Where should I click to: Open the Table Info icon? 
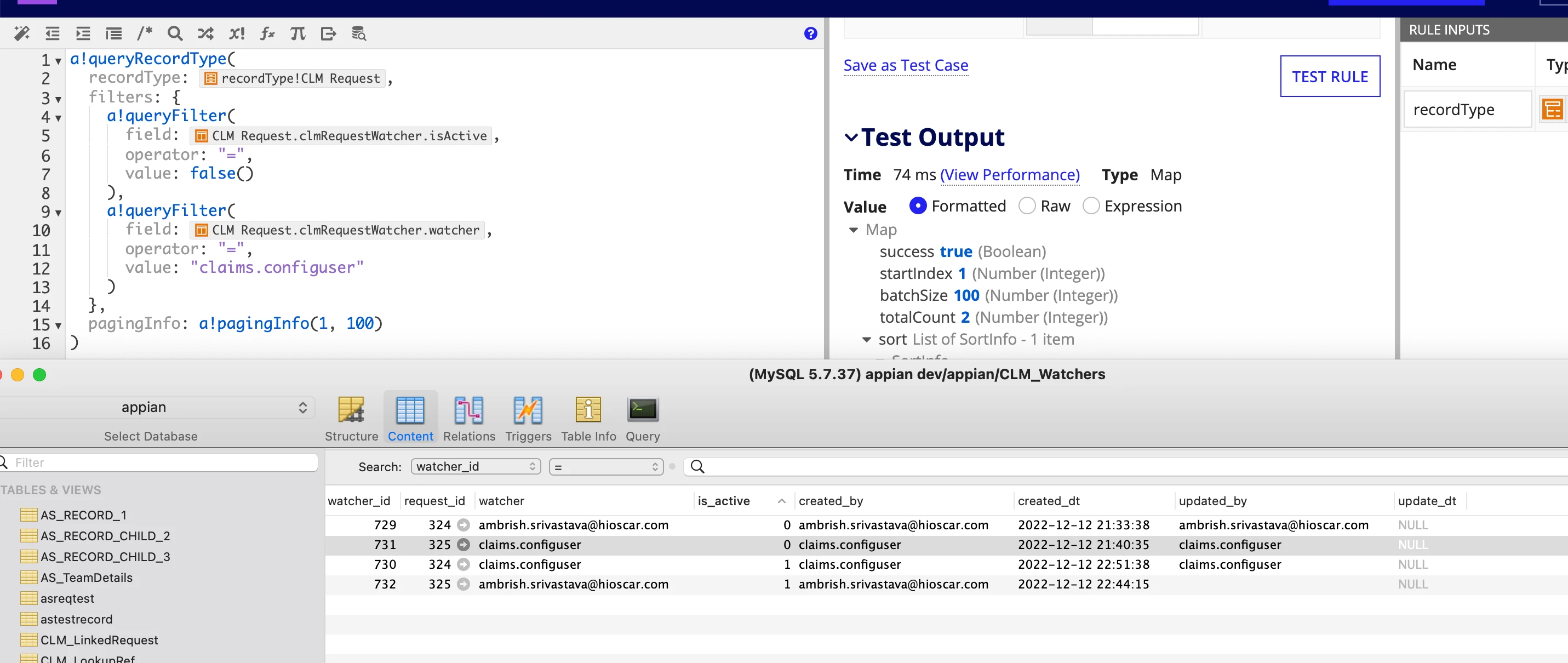click(x=588, y=419)
